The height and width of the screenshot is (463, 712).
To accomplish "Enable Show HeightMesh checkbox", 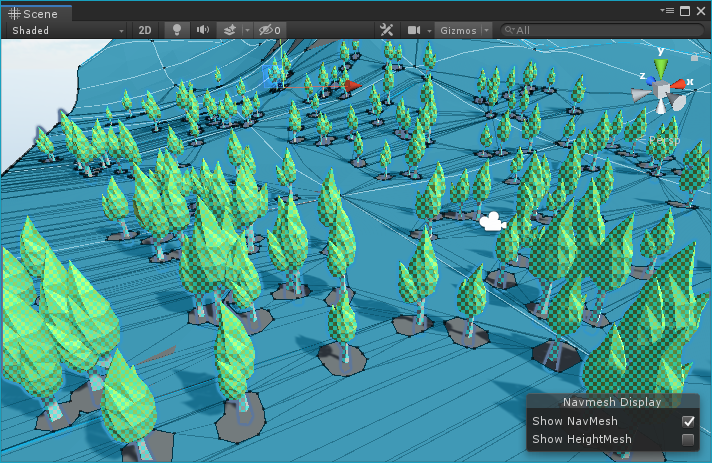I will (x=688, y=439).
